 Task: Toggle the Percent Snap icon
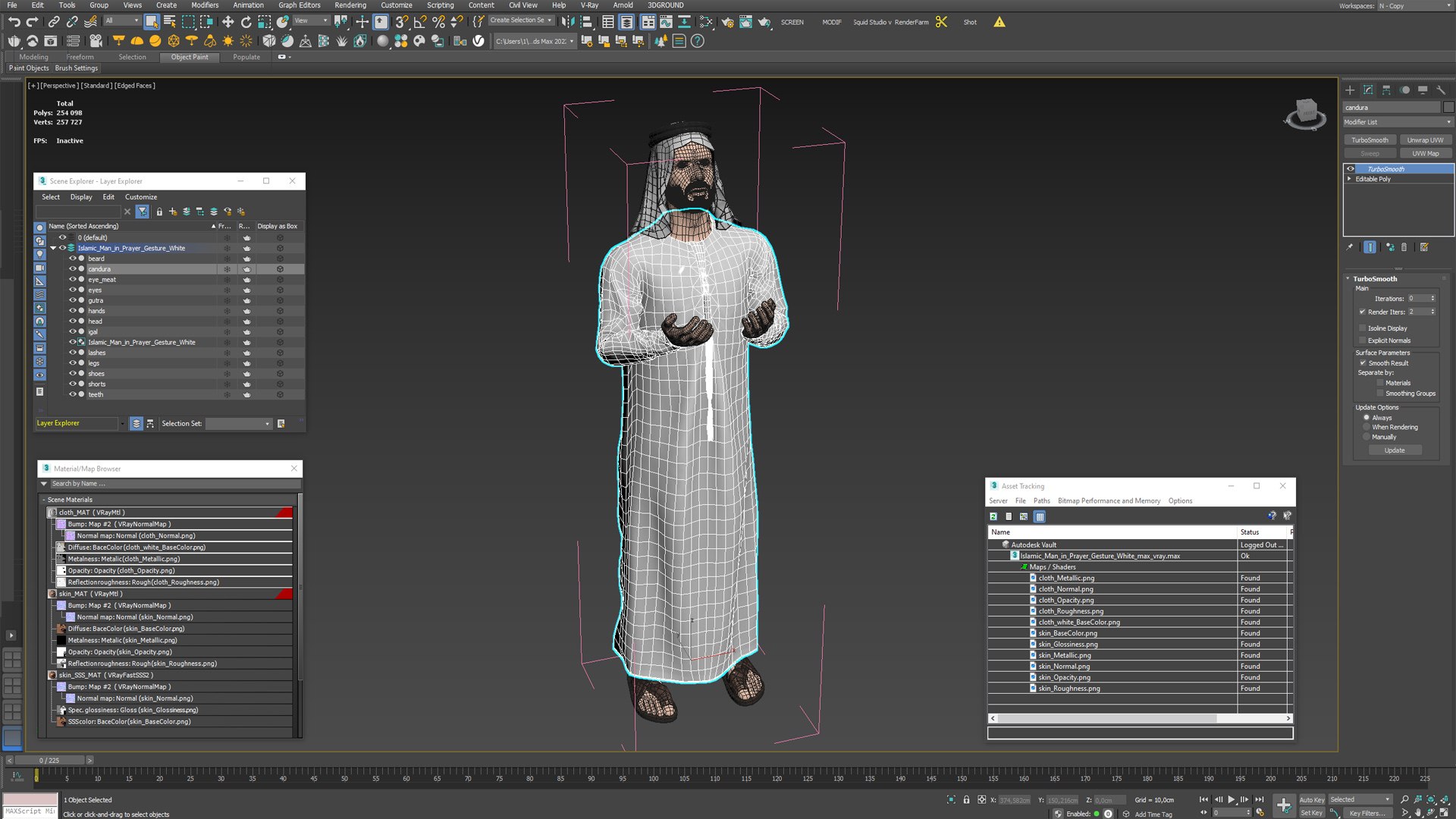coord(438,22)
